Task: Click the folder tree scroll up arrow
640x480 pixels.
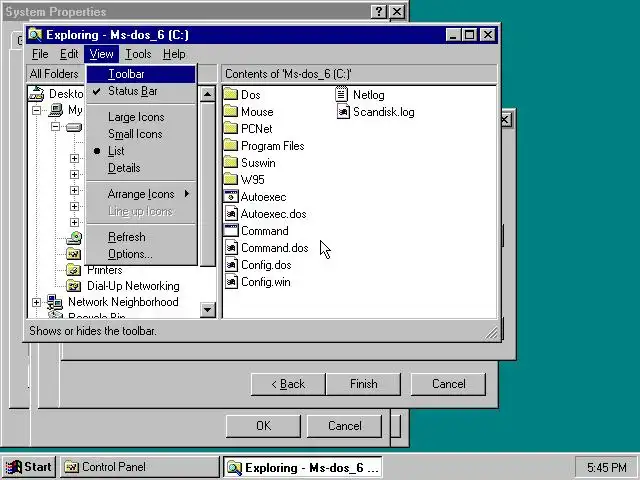Action: tap(207, 94)
